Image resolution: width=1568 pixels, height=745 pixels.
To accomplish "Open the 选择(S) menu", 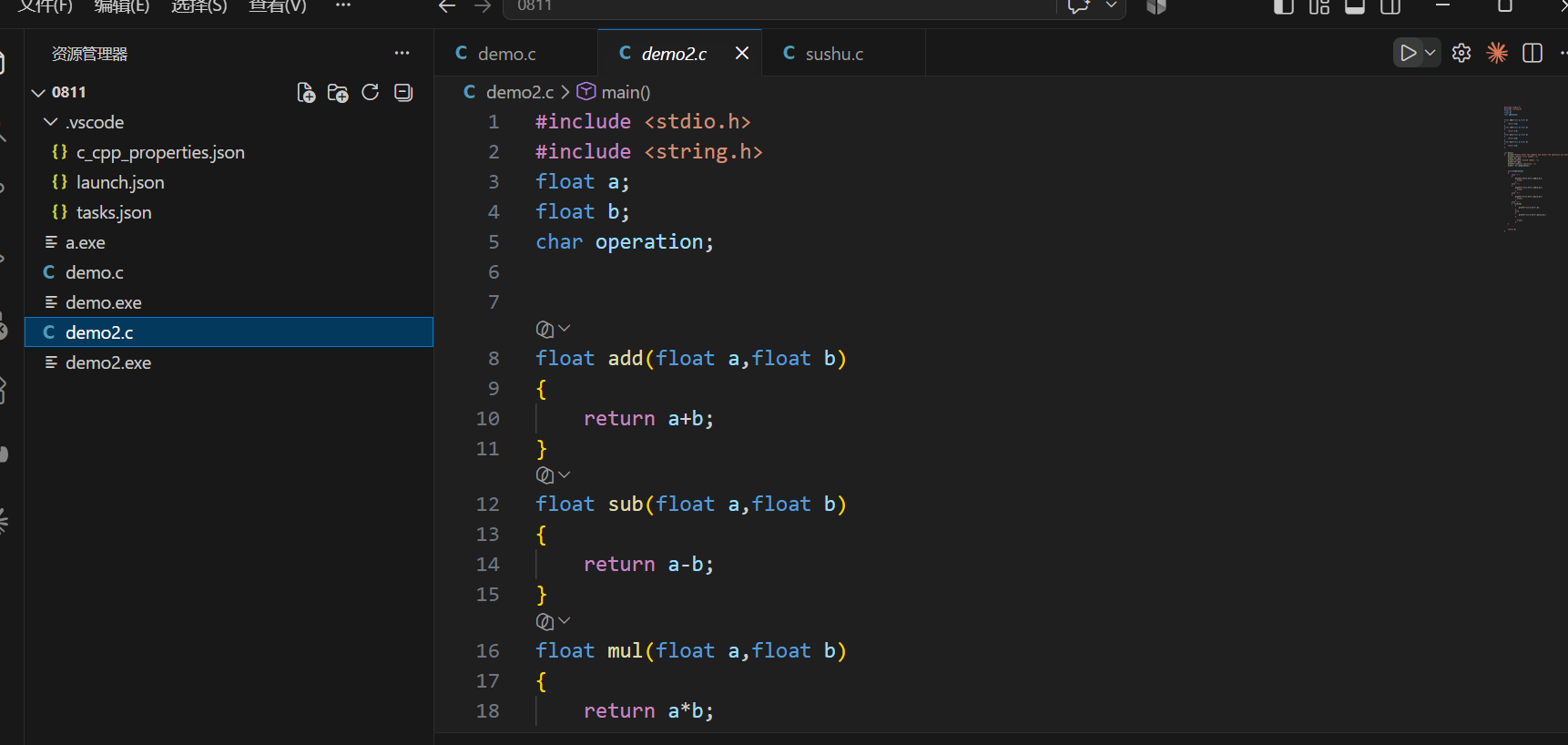I will tap(199, 6).
